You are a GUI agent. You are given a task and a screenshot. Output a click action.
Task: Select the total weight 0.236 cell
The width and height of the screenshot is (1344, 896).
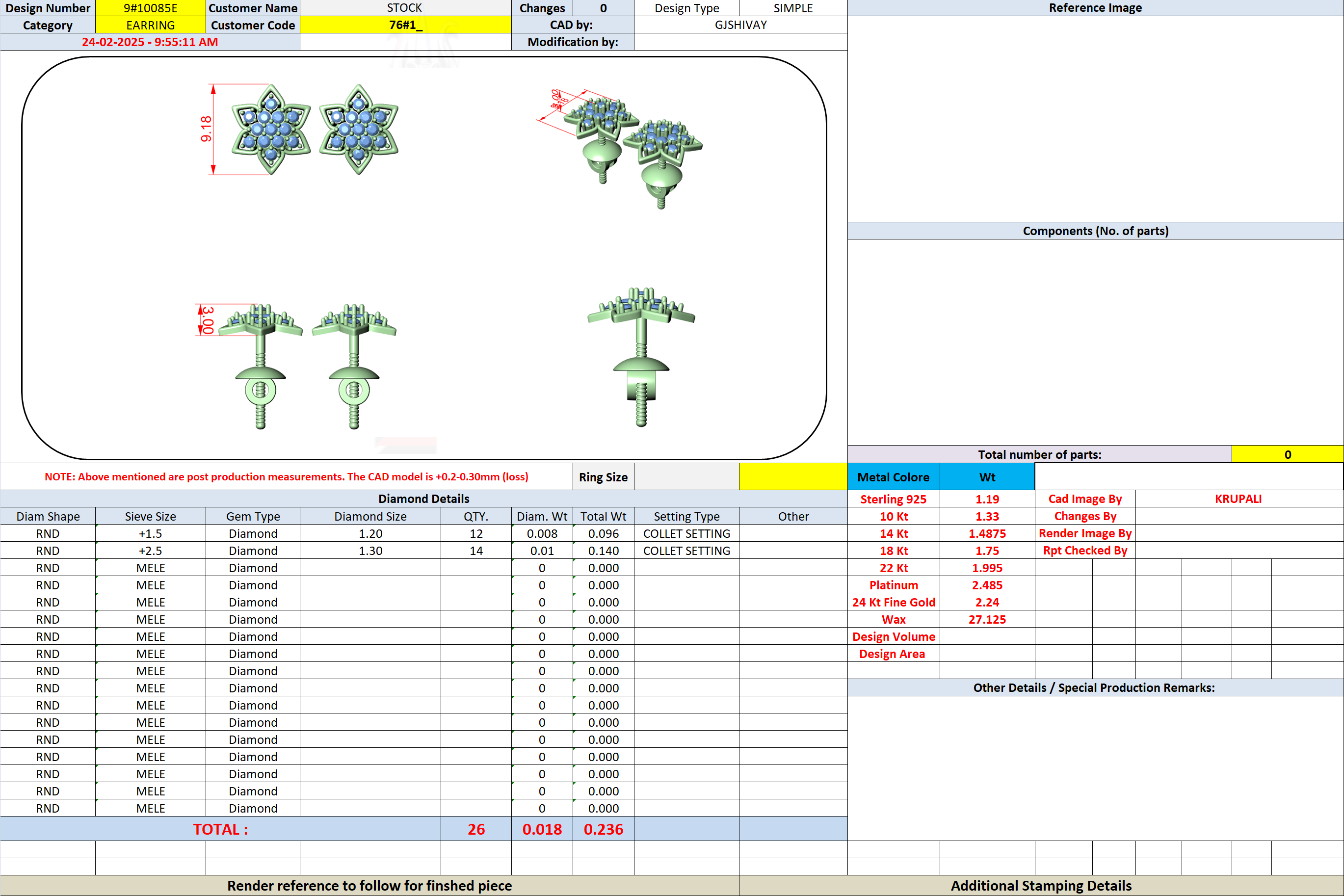tap(603, 829)
